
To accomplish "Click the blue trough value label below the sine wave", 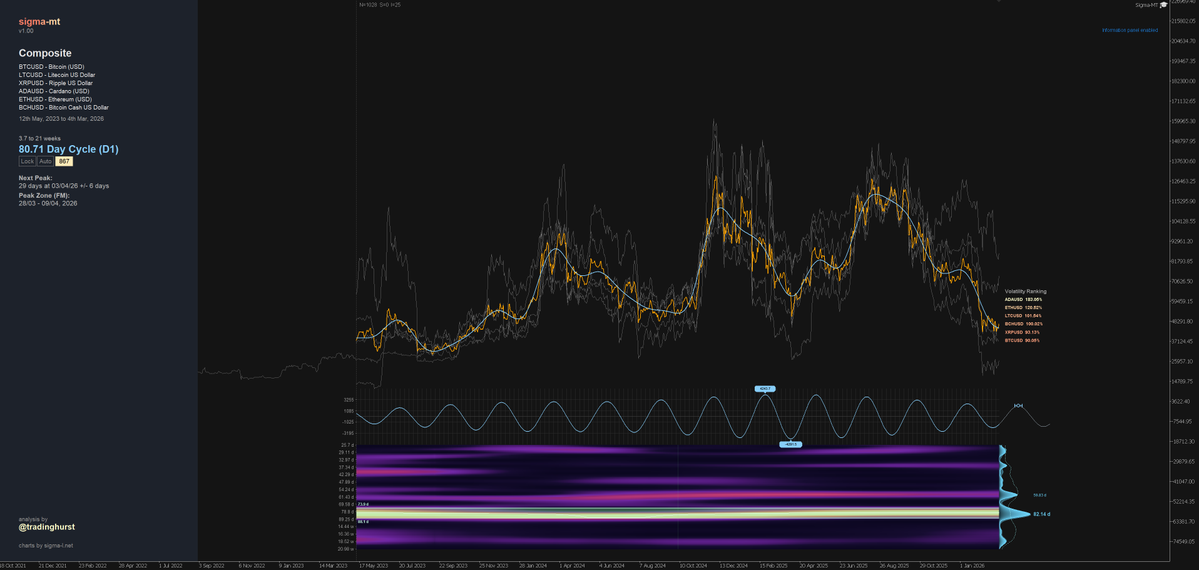I will click(790, 444).
